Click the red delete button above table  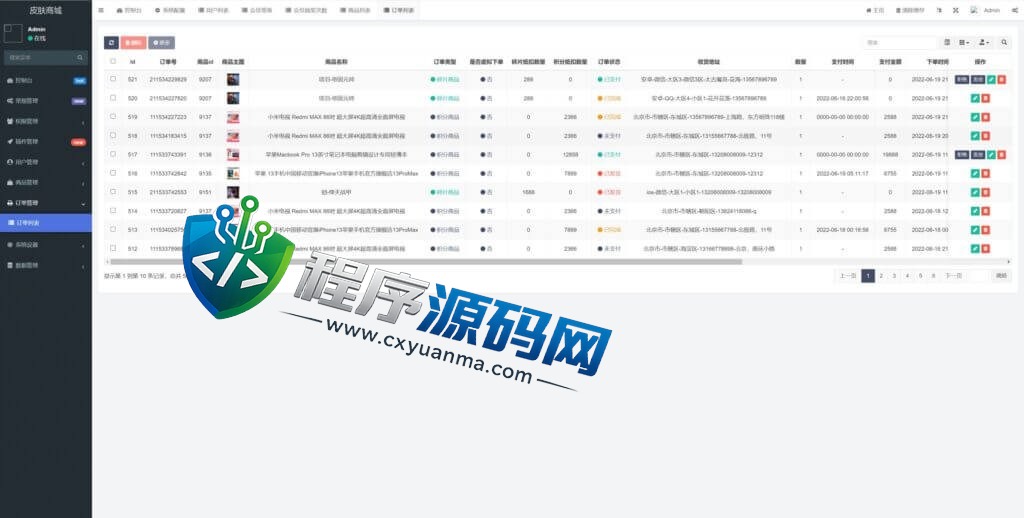[133, 42]
